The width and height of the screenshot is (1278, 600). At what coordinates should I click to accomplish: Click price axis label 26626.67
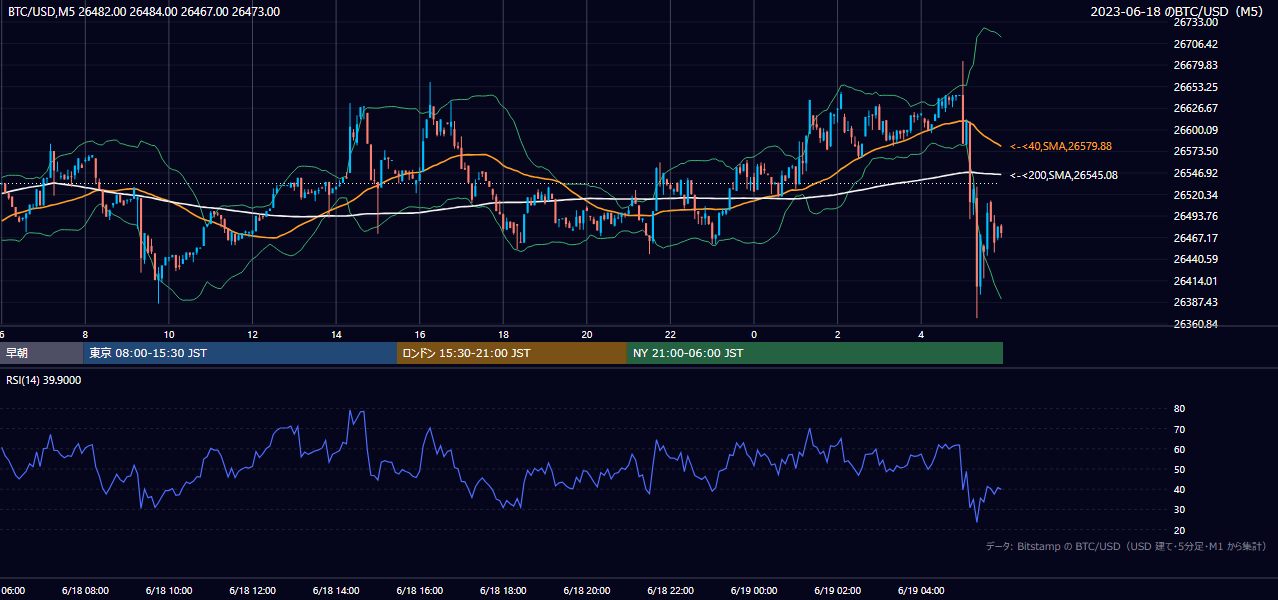coord(1195,108)
